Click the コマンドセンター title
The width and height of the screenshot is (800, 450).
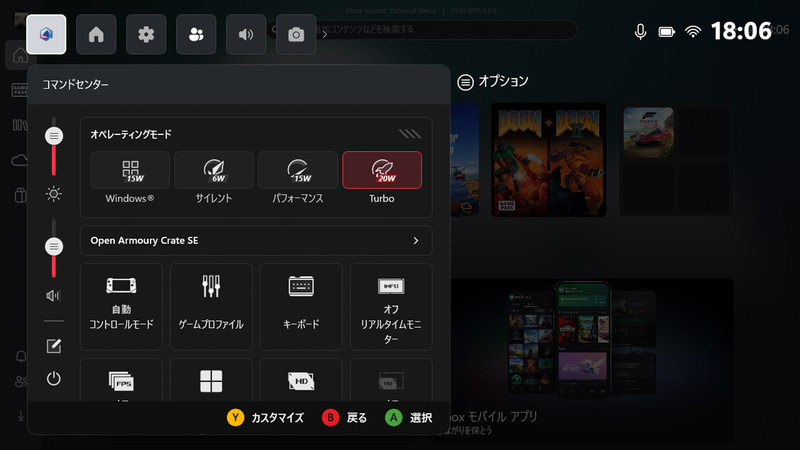(75, 85)
